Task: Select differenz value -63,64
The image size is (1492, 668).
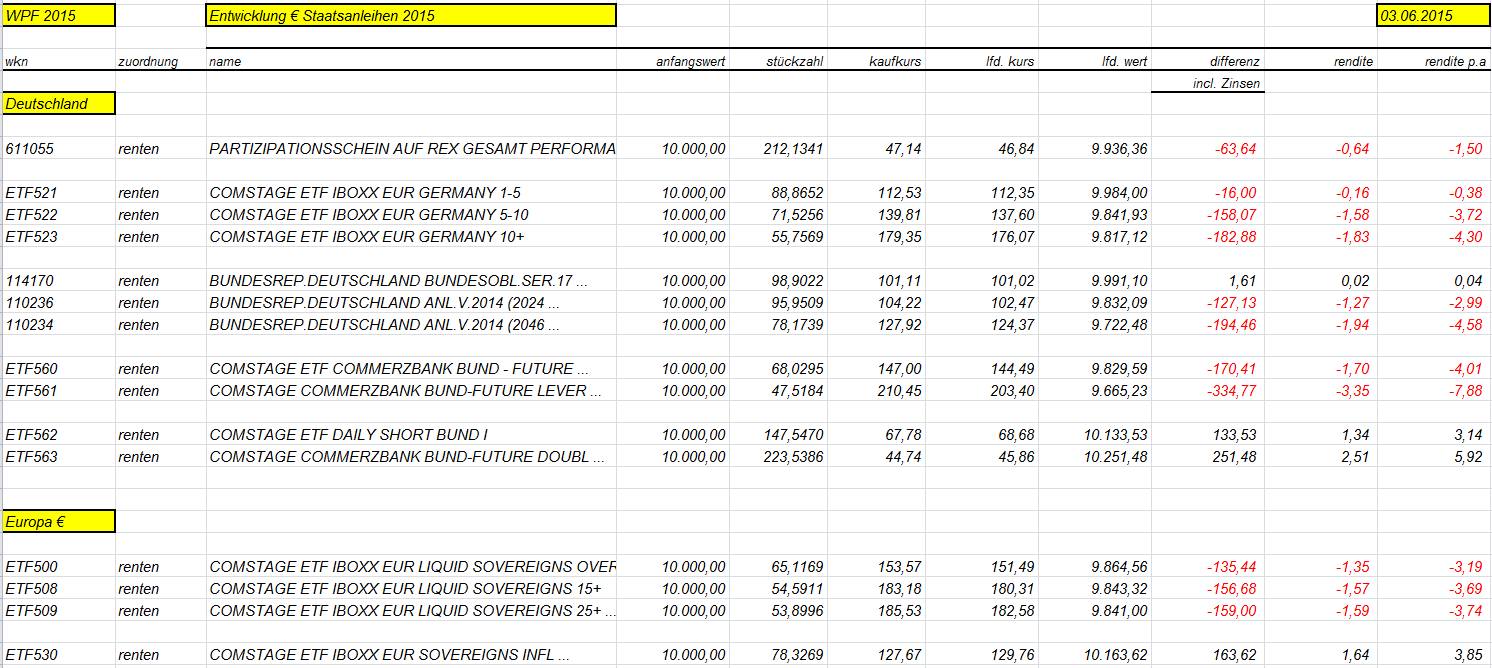Action: point(1208,149)
